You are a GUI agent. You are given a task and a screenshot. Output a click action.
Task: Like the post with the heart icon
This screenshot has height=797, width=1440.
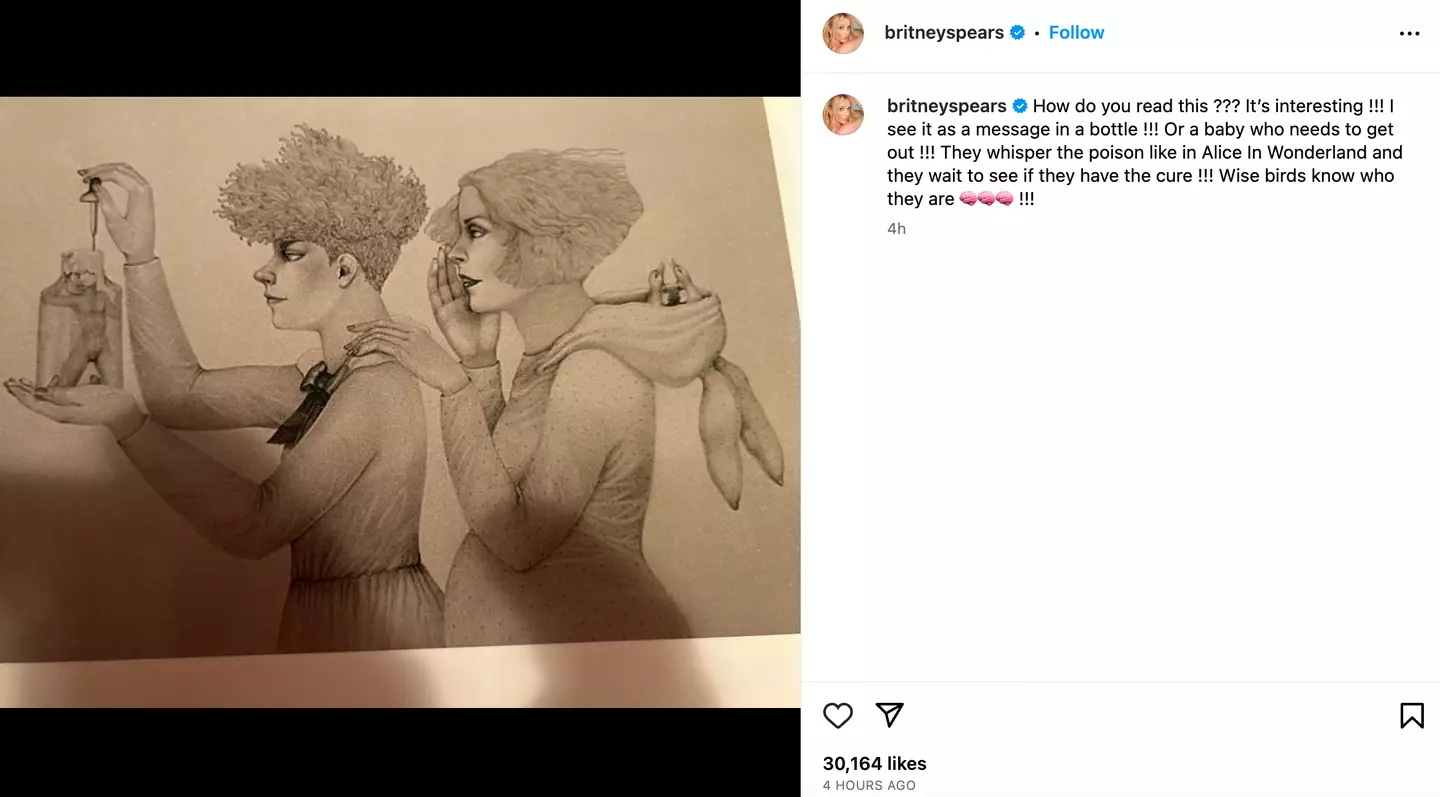(838, 715)
